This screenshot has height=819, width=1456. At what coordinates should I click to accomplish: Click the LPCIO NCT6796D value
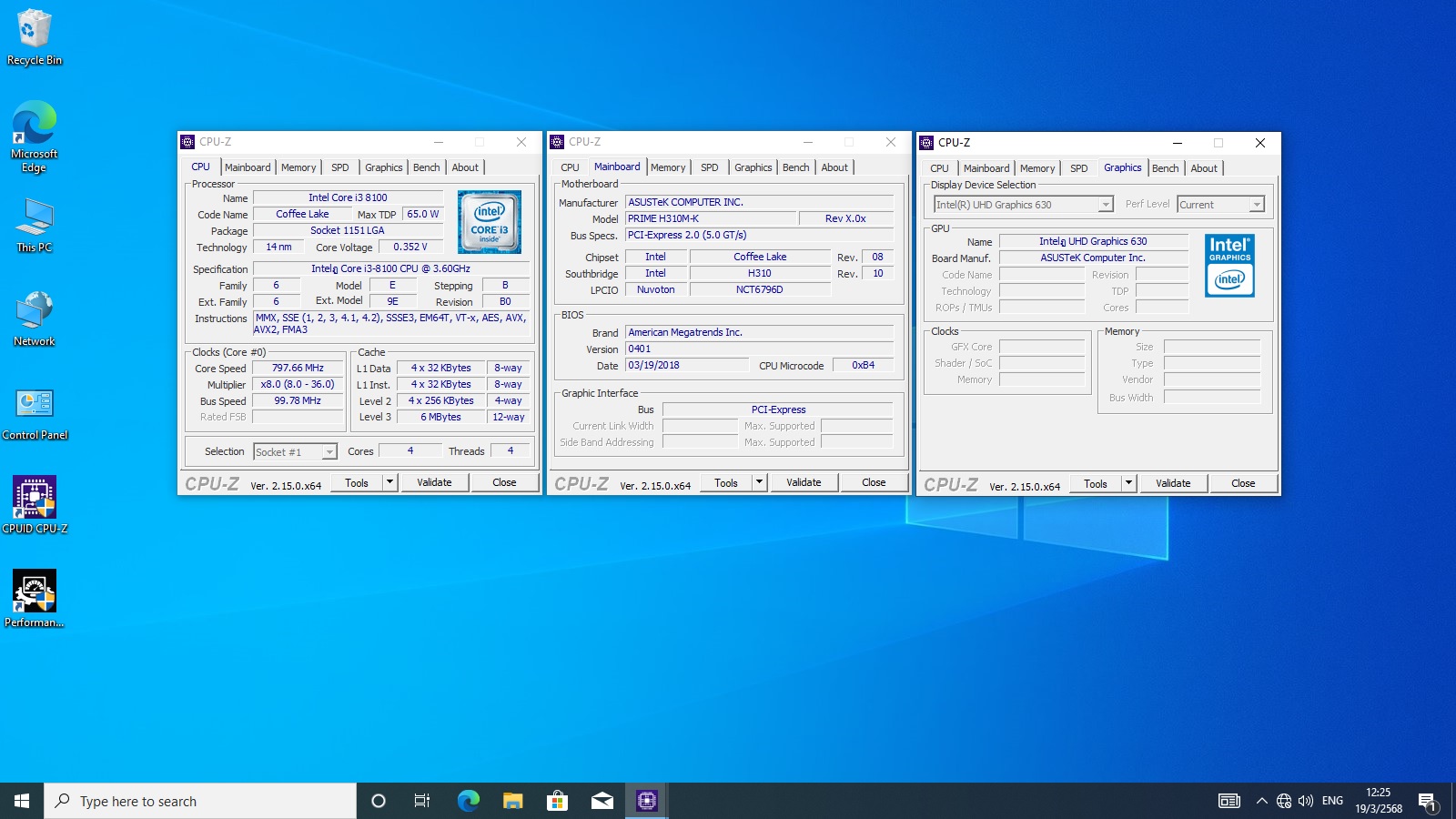760,290
